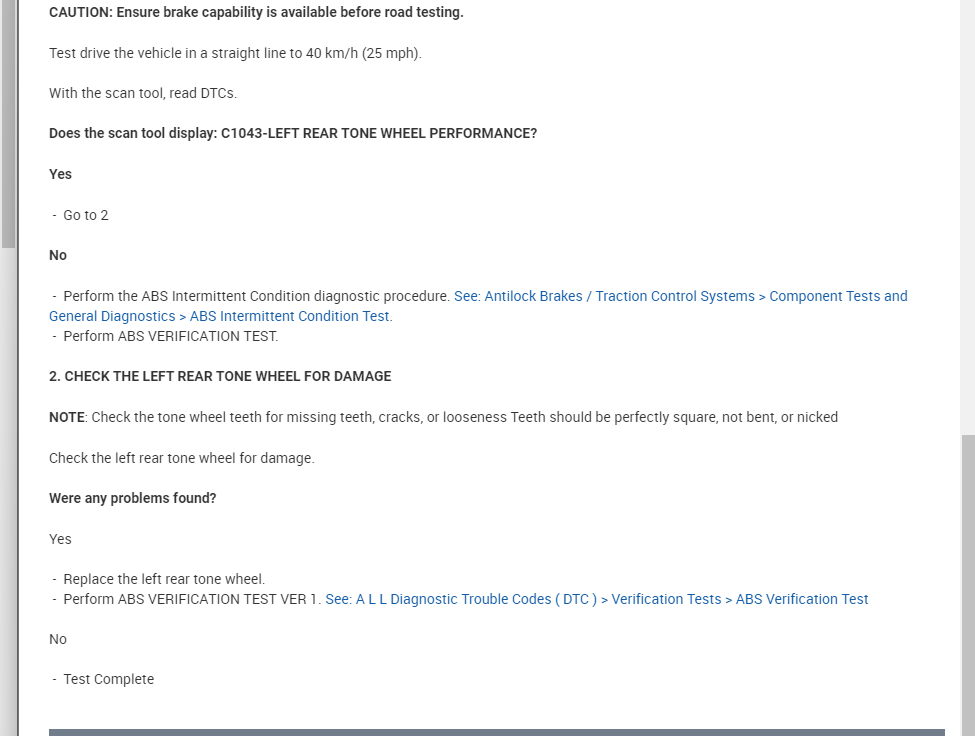Click the NOTE about tone wheel teeth

pyautogui.click(x=443, y=417)
